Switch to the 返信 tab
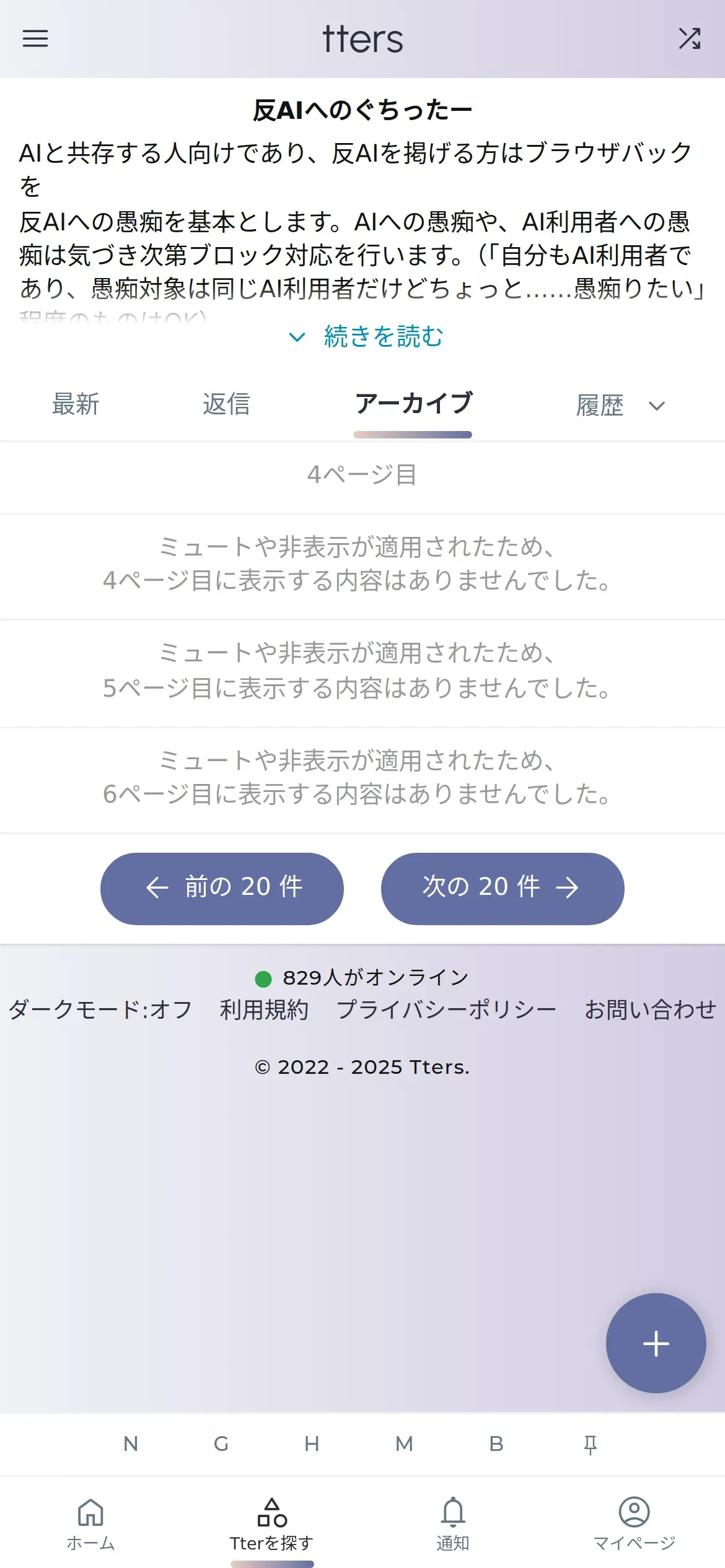The image size is (725, 1568). pos(226,404)
